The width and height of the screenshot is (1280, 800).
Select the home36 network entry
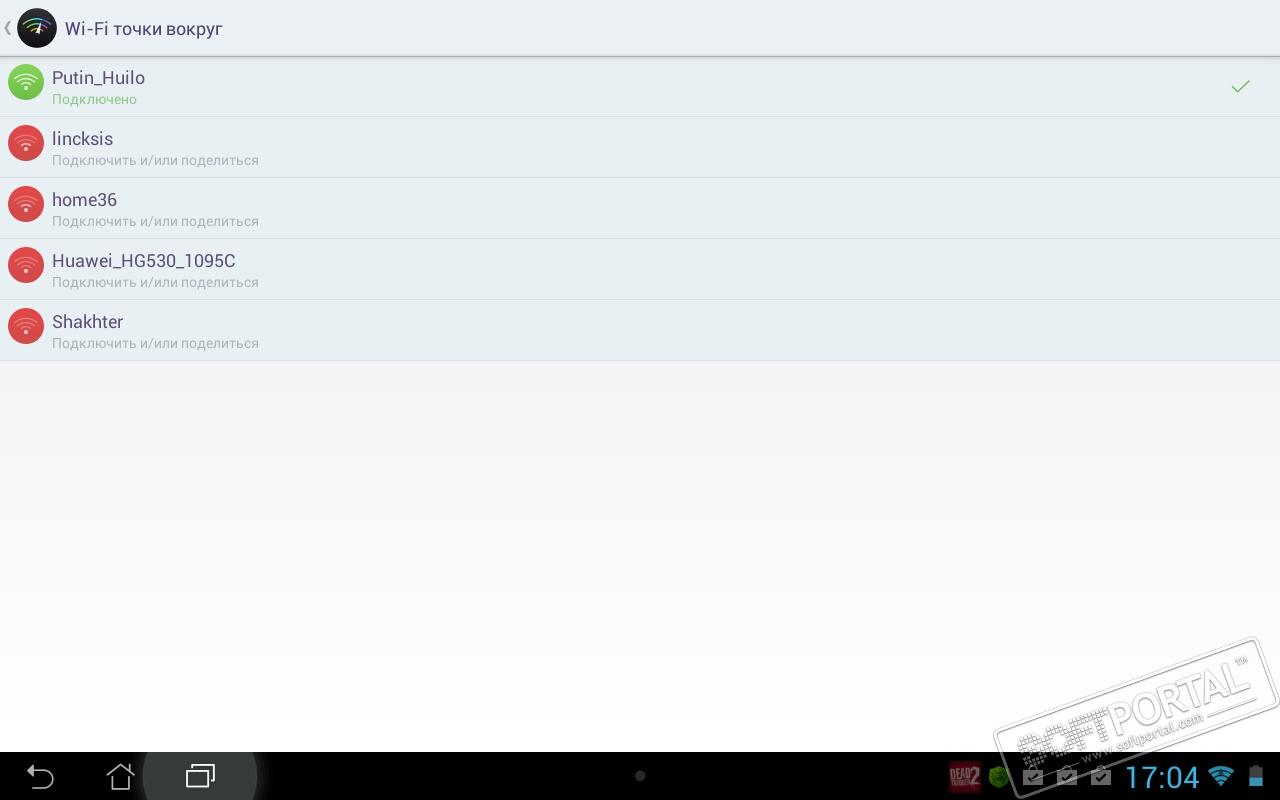click(640, 208)
